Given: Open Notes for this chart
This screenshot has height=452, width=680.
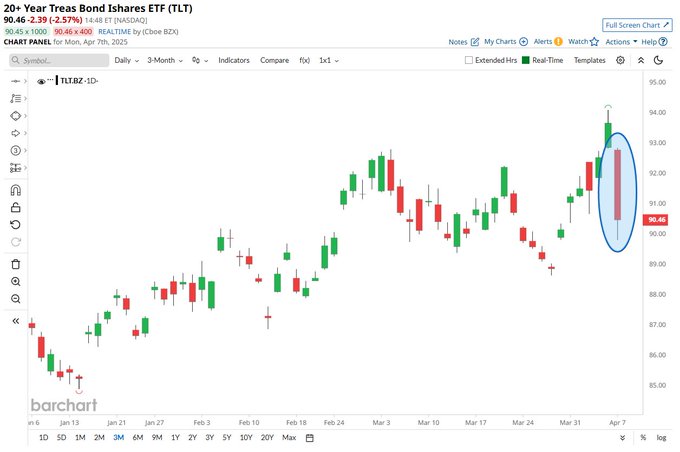Looking at the screenshot, I should (463, 42).
